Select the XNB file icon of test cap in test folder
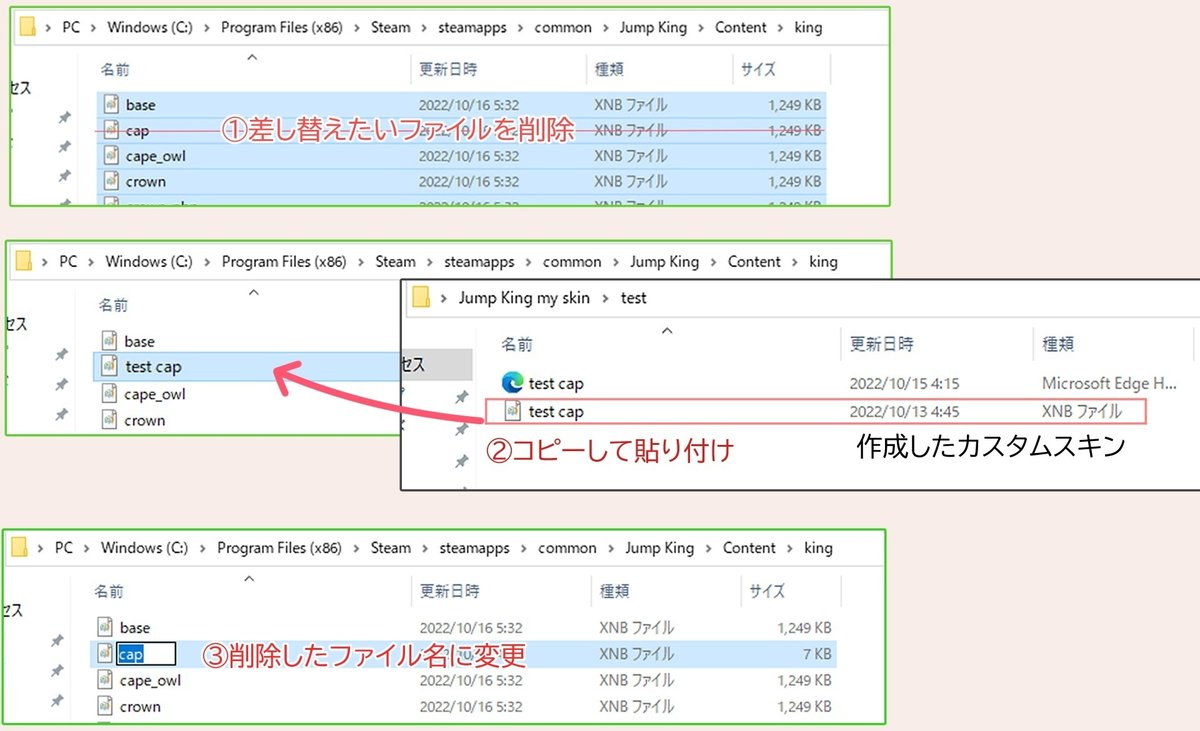 click(513, 410)
